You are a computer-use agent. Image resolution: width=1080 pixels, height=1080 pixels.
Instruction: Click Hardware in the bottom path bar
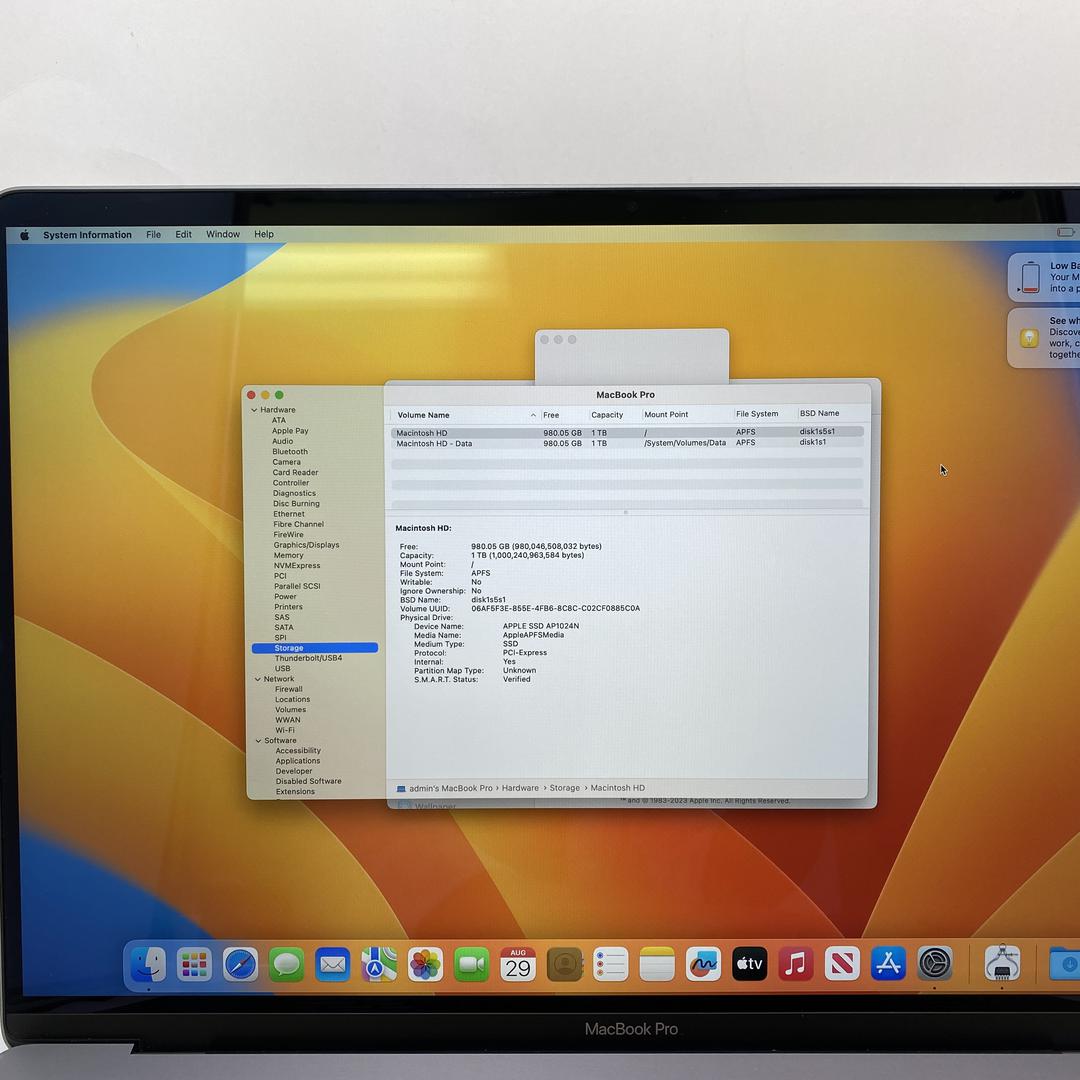pos(520,788)
